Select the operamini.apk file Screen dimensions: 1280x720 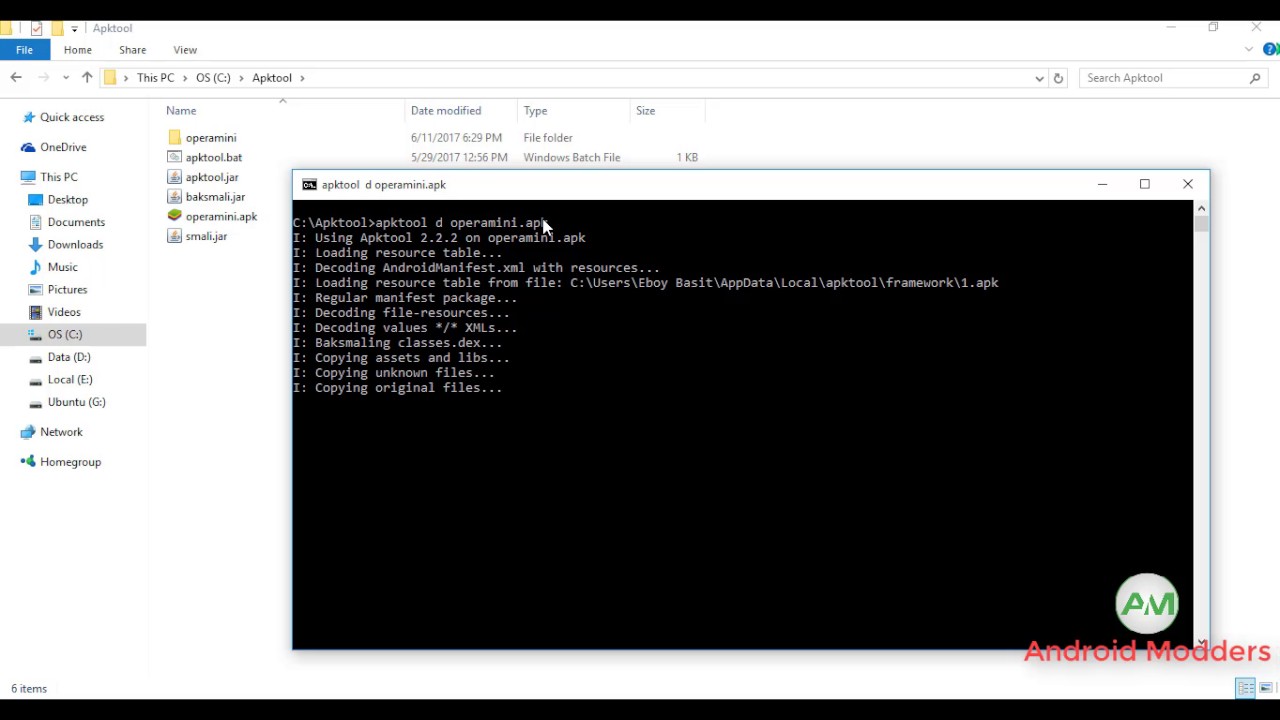(221, 217)
